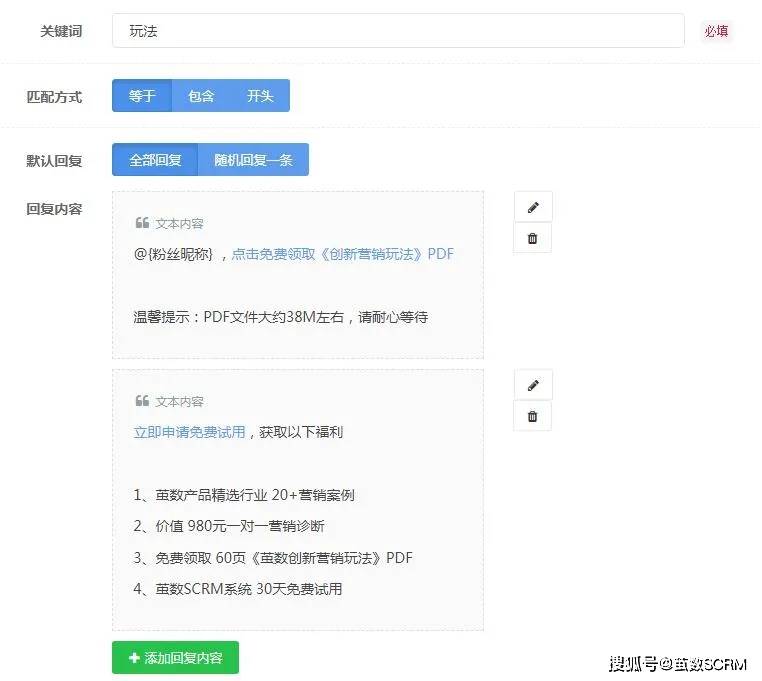762x681 pixels.
Task: Click the quote icon in the first reply block
Action: click(x=142, y=223)
